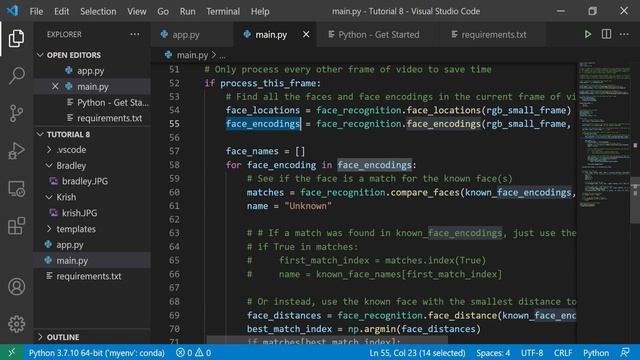The height and width of the screenshot is (360, 640).
Task: Select app.py in Open Editors list
Action: 92,71
